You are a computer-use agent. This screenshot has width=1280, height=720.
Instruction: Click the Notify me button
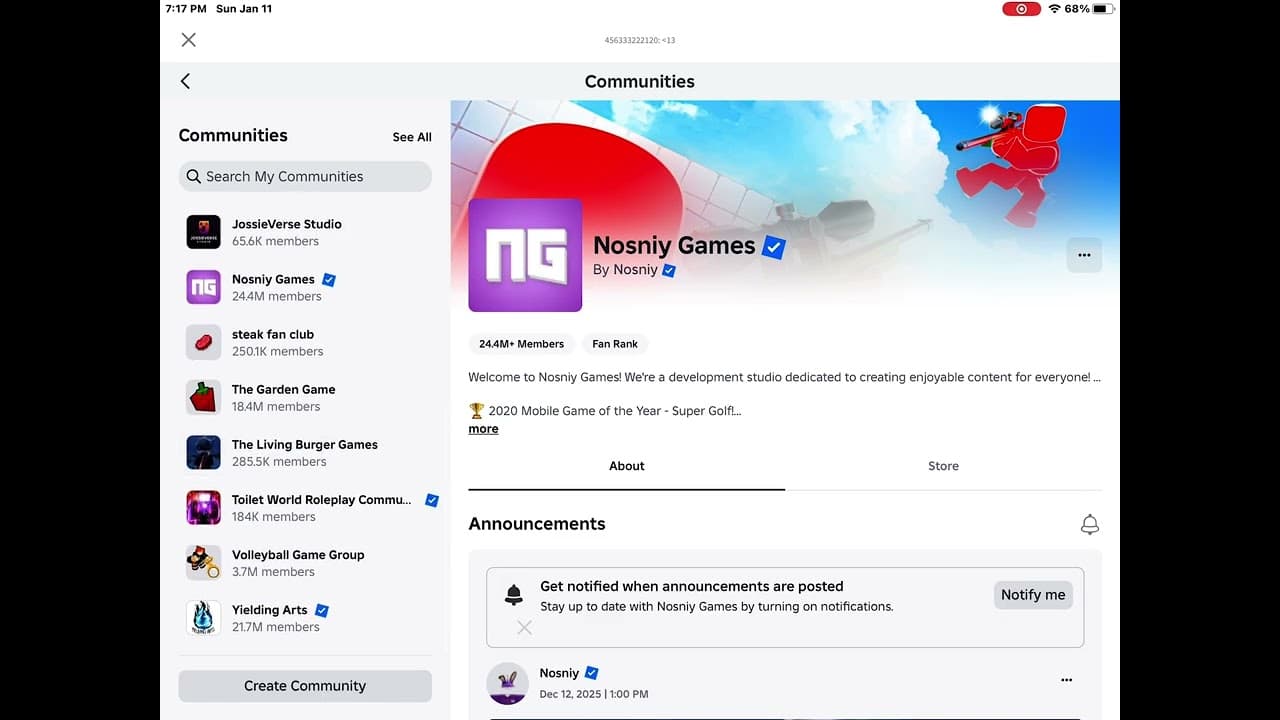pyautogui.click(x=1033, y=595)
